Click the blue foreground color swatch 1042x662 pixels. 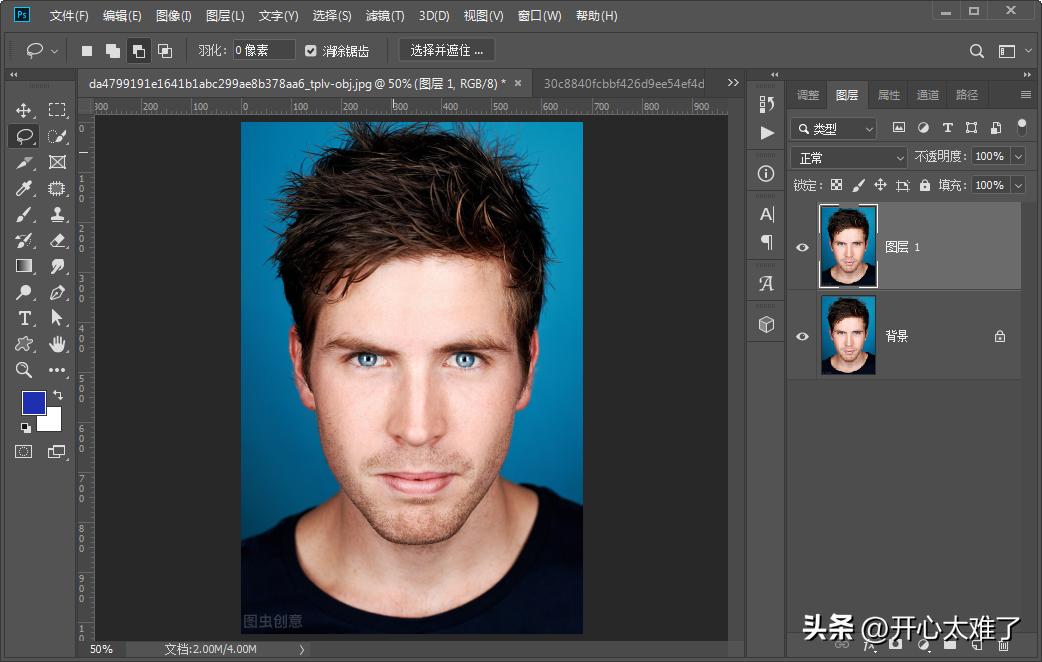[33, 402]
